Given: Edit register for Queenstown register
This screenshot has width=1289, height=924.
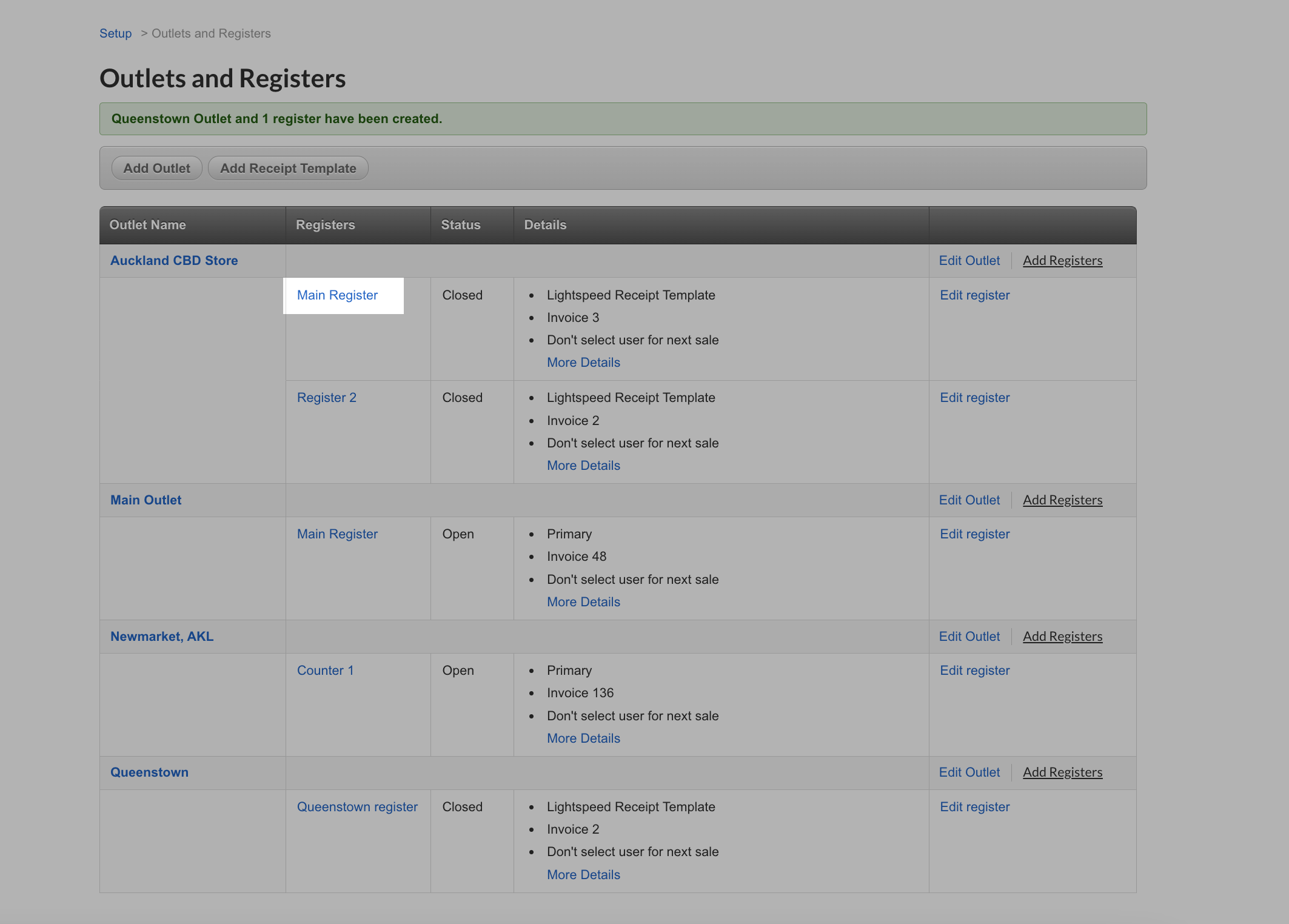Looking at the screenshot, I should (974, 806).
